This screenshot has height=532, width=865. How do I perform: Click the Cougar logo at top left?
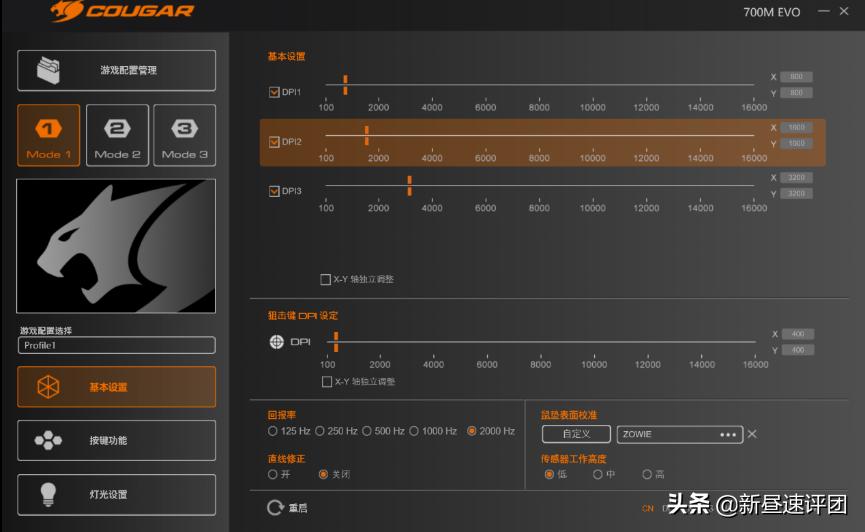(122, 11)
